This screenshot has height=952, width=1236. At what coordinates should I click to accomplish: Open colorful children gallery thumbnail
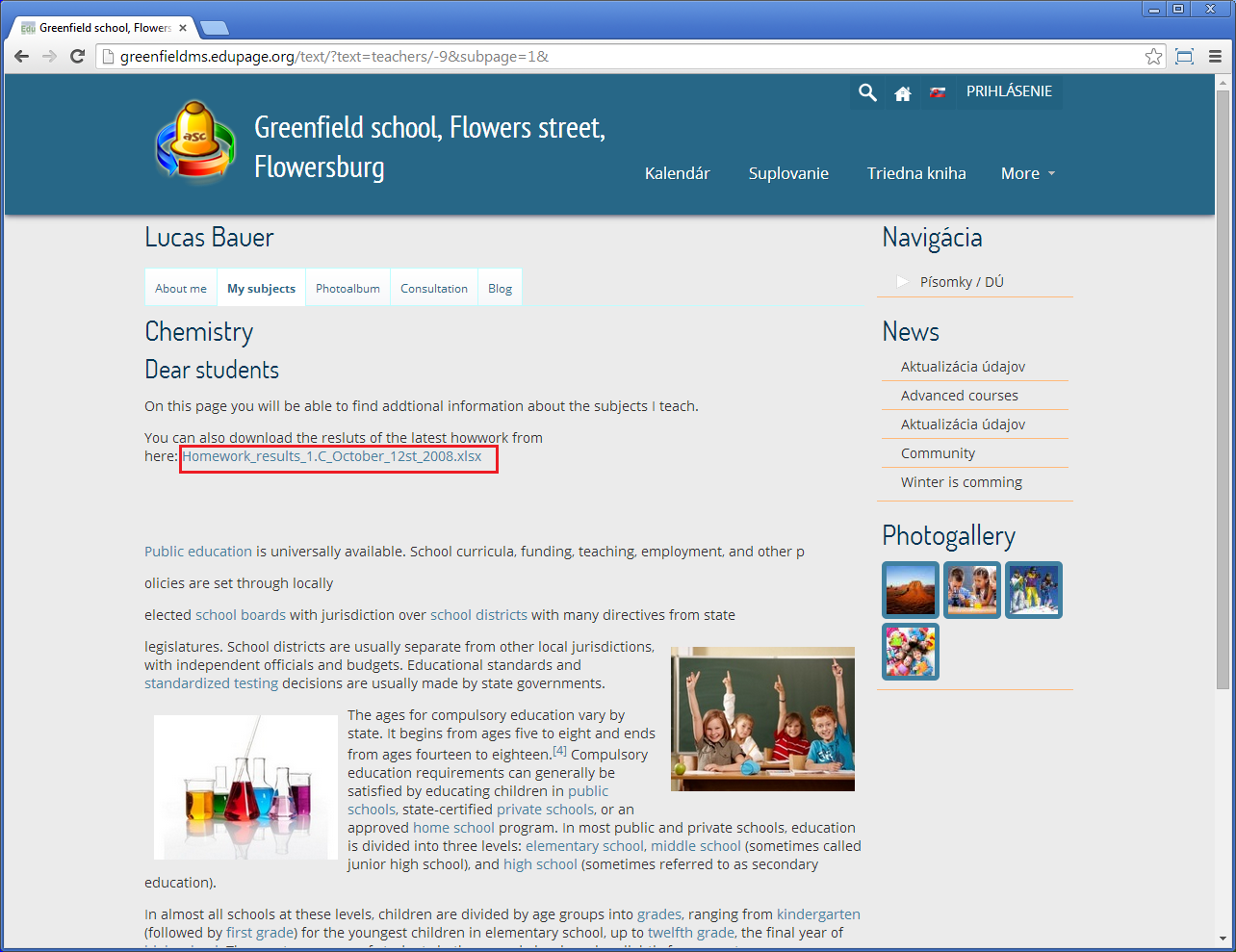pyautogui.click(x=911, y=652)
